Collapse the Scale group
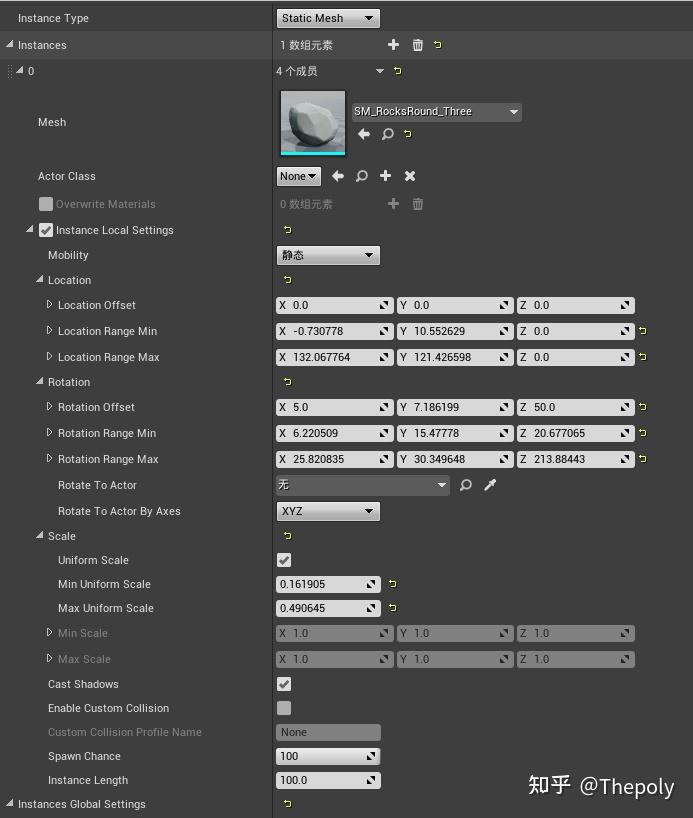This screenshot has width=693, height=818. click(40, 535)
